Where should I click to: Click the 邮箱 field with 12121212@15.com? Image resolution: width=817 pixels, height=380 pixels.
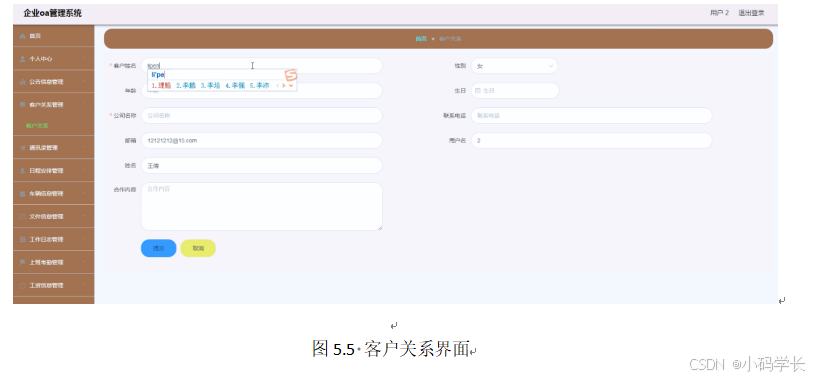[x=262, y=141]
